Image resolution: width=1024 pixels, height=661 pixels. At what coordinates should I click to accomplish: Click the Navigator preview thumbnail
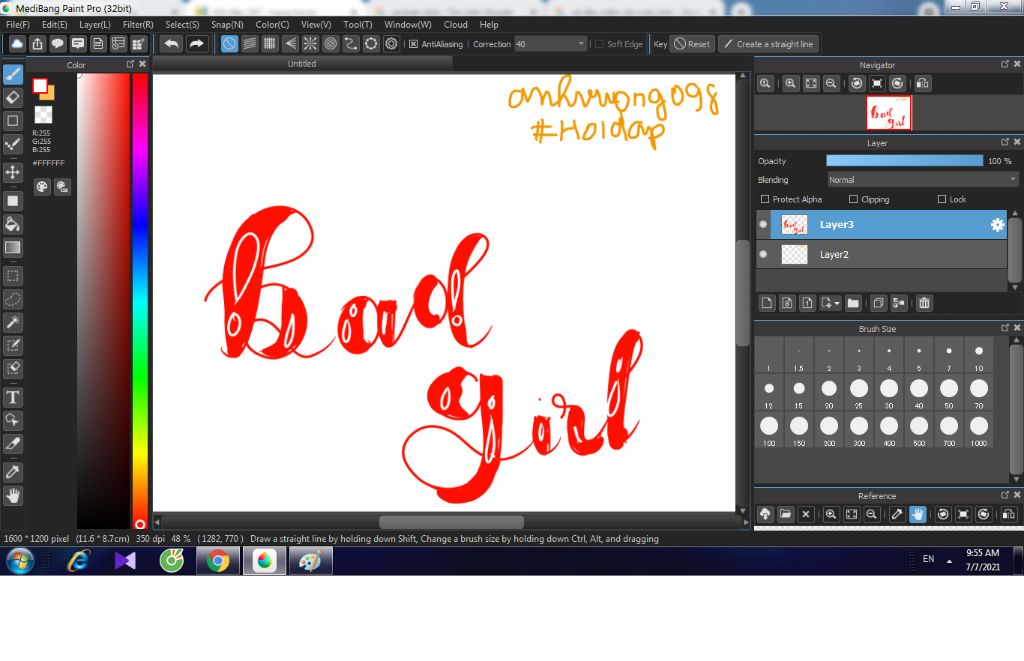click(x=888, y=113)
